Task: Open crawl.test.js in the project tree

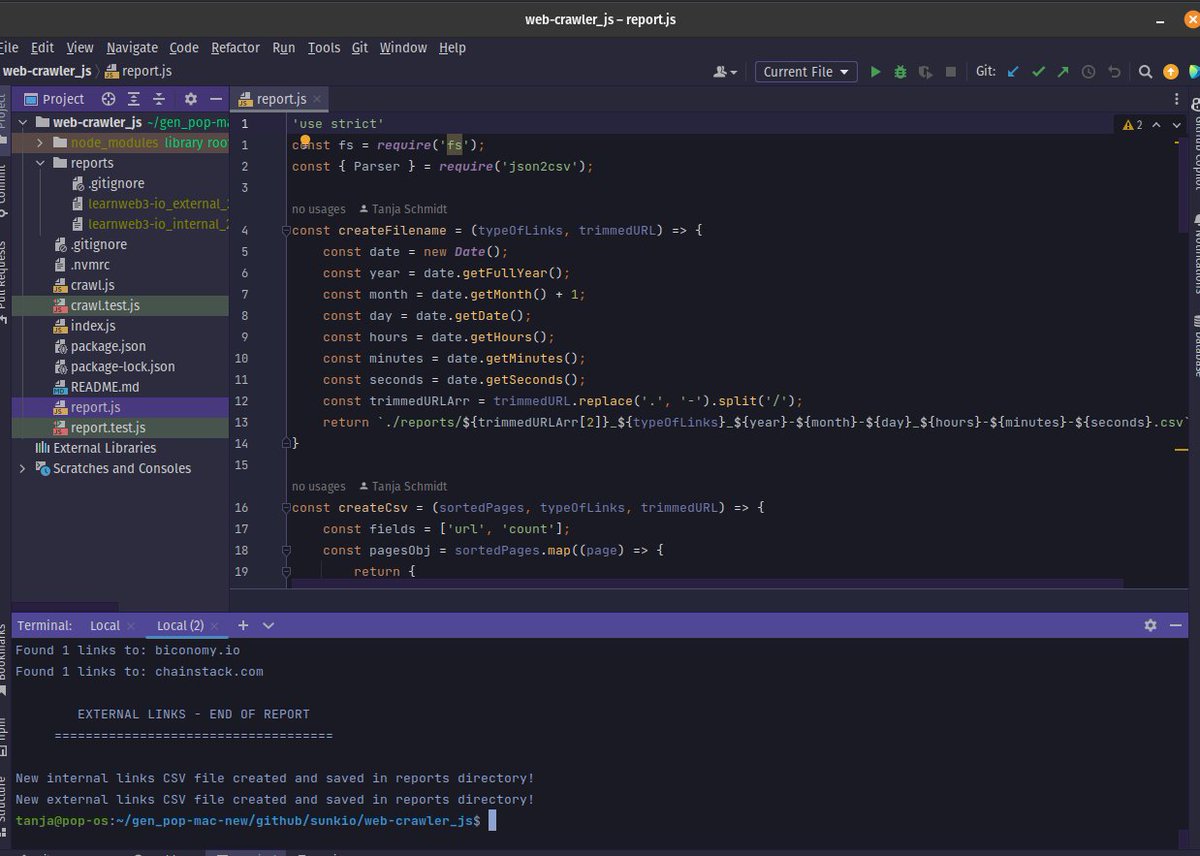Action: pyautogui.click(x=96, y=305)
